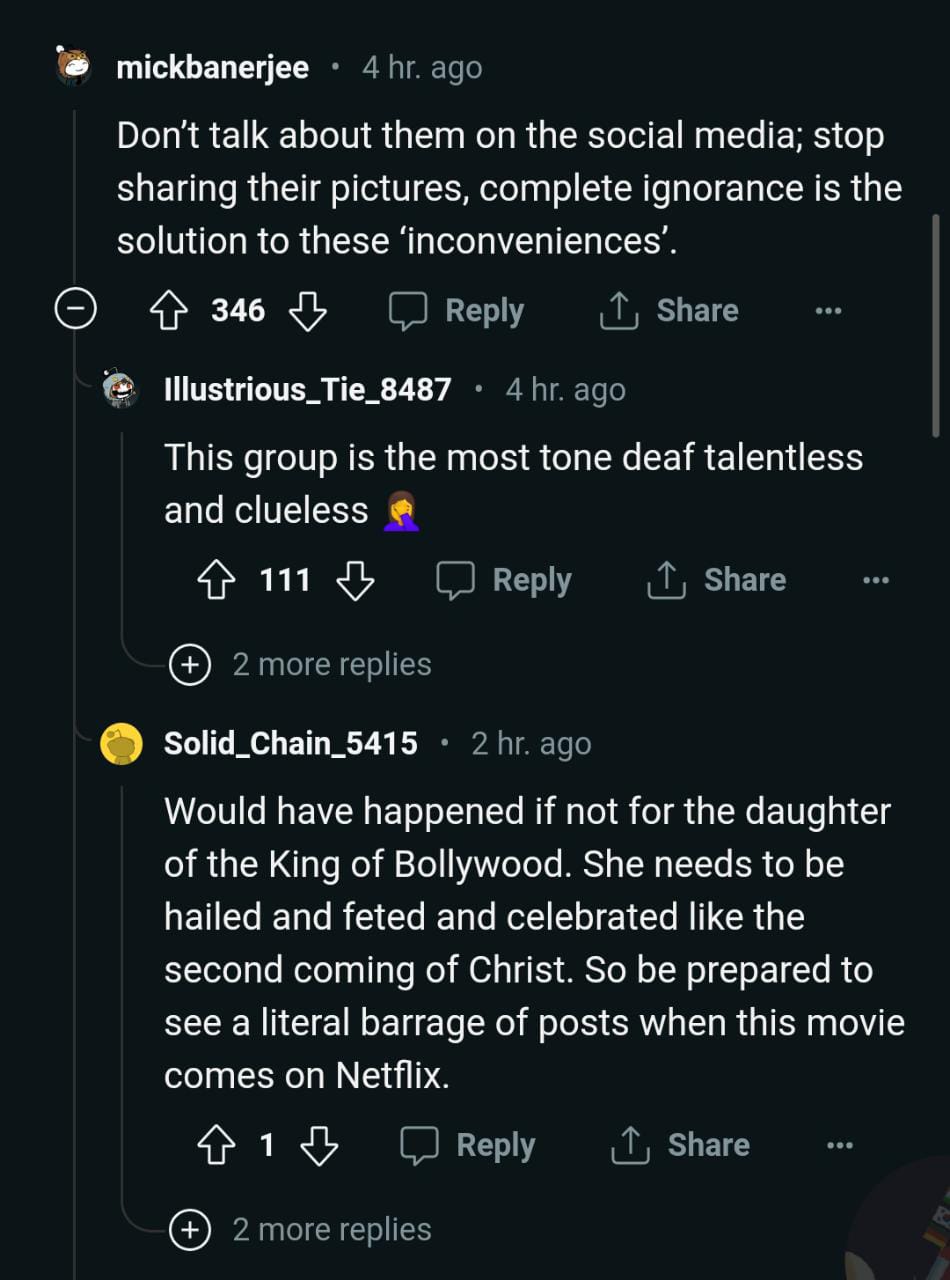Downvote mickbanerjee's comment
The image size is (950, 1280).
tap(307, 311)
